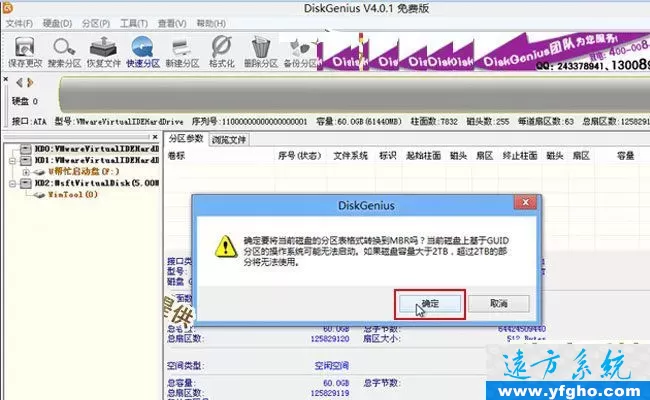Click the 磁头数:255 text
The height and width of the screenshot is (400, 650).
pos(488,121)
